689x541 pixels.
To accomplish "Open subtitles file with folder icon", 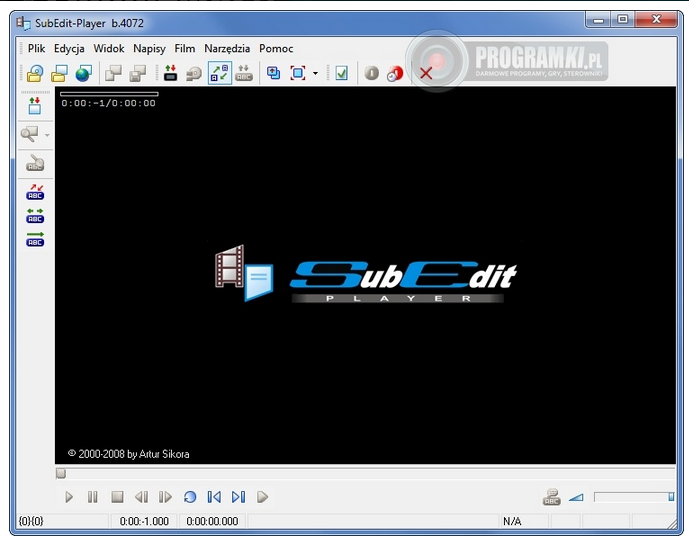I will click(59, 73).
